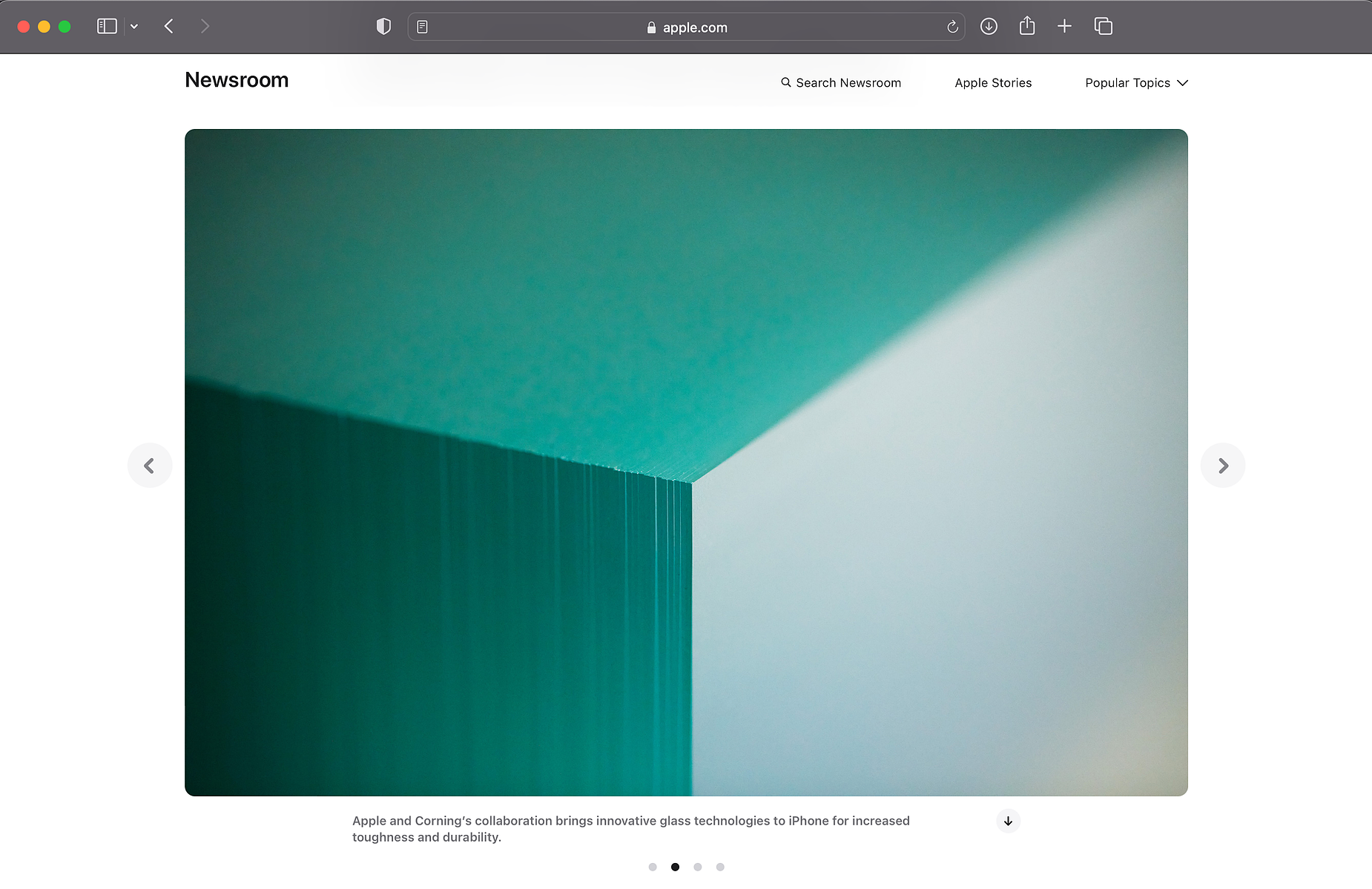Click the lock icon beside apple.com
The height and width of the screenshot is (889, 1372).
(x=651, y=27)
